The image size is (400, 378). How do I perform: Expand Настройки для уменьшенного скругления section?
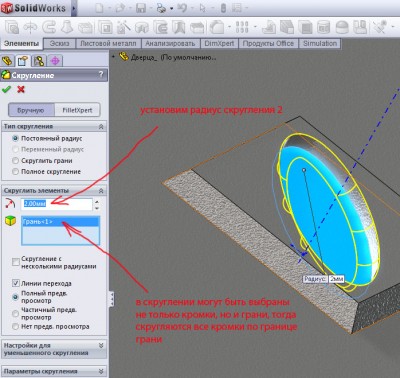[x=101, y=346]
